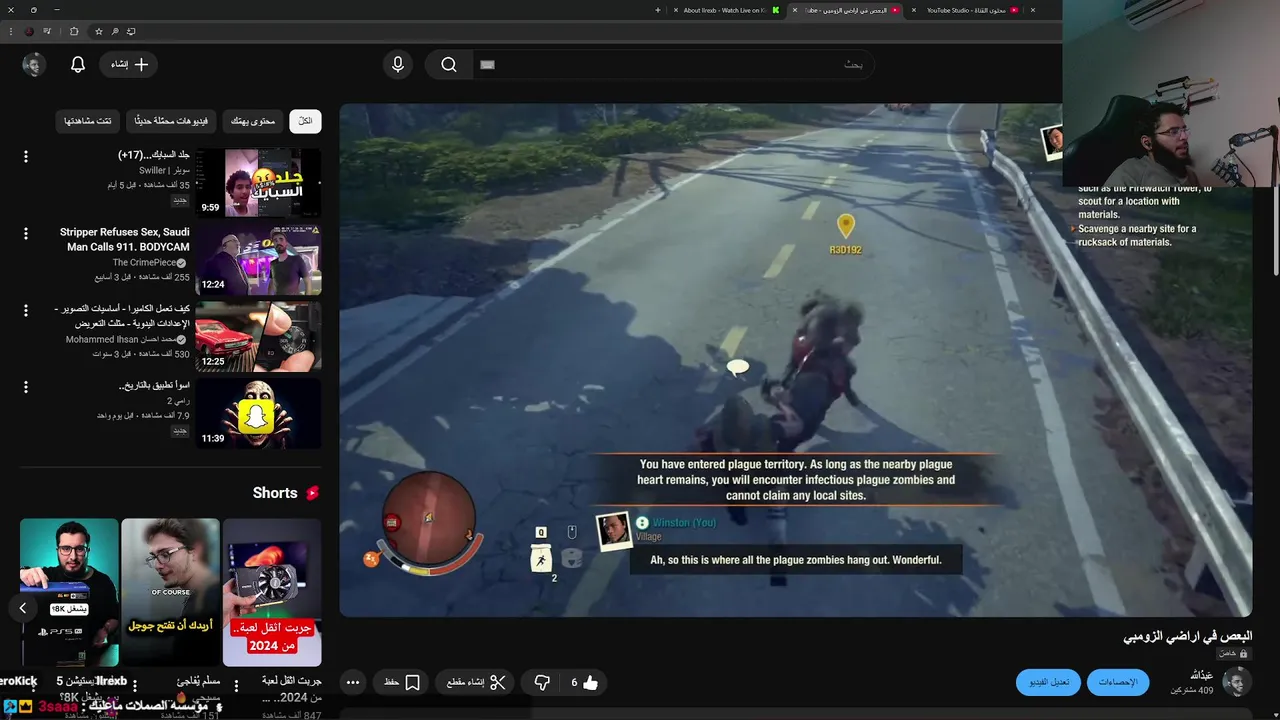Click the 'البعض في اراضي الزومبي' video title
This screenshot has width=1280, height=720.
pos(1187,636)
